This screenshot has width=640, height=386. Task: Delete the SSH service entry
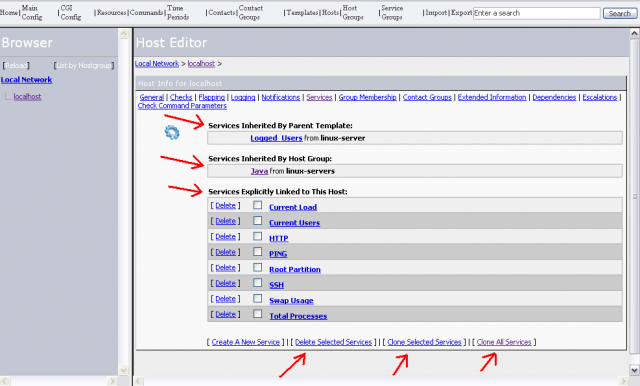[225, 283]
